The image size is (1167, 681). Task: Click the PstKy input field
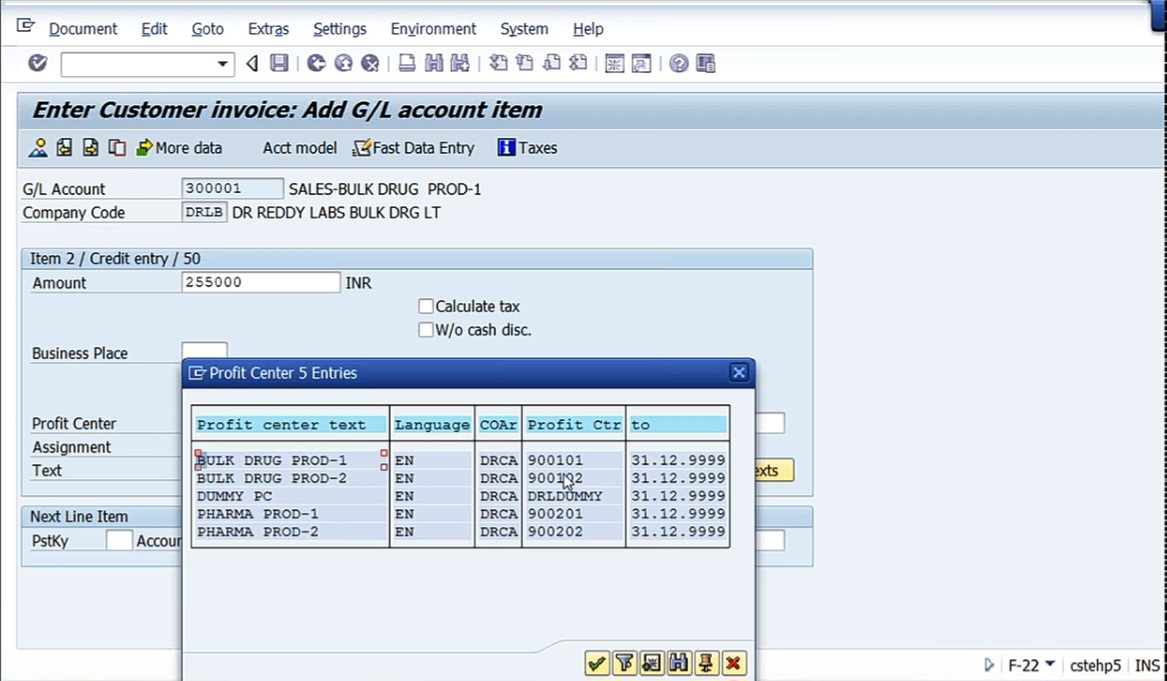point(119,540)
